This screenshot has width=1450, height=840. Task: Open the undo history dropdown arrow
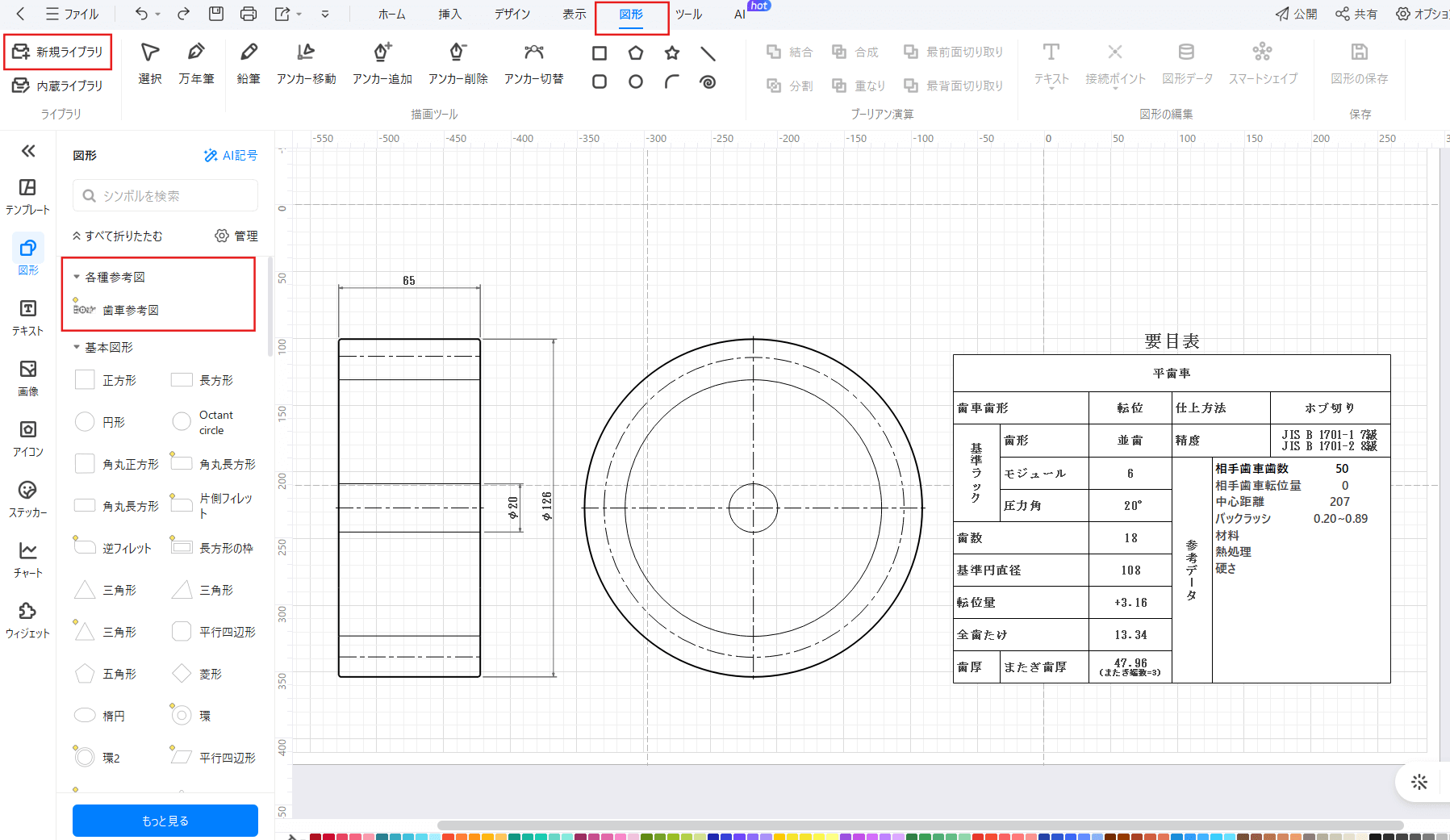(157, 14)
